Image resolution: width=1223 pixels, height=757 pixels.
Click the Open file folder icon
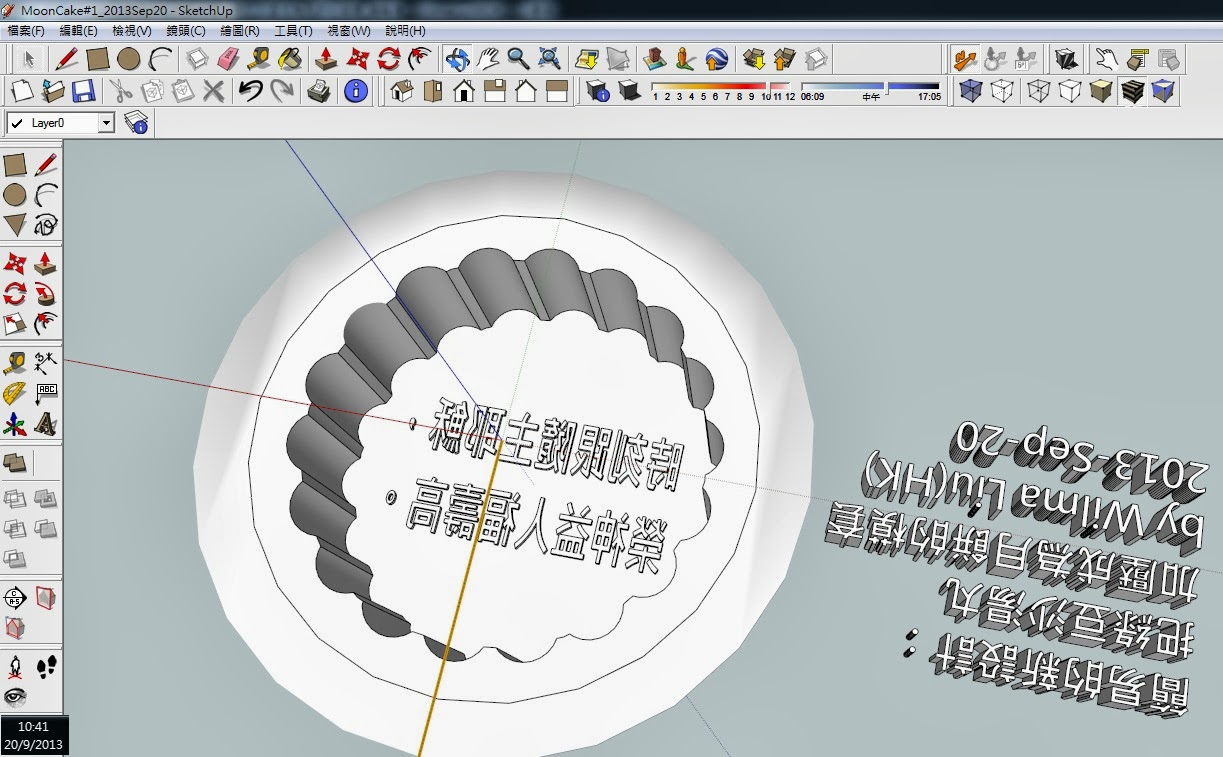pos(53,92)
